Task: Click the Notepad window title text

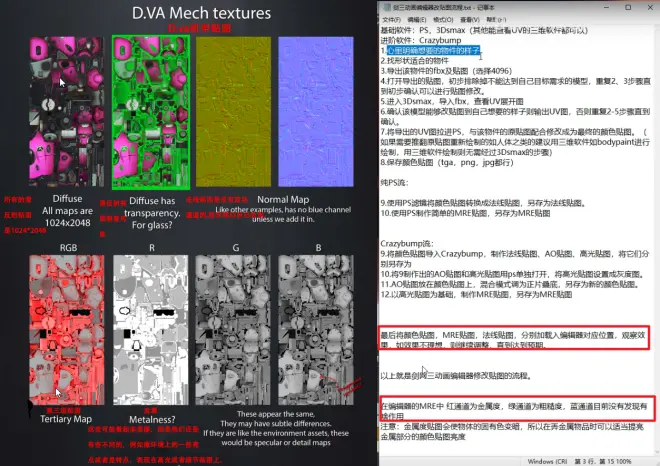Action: (444, 7)
